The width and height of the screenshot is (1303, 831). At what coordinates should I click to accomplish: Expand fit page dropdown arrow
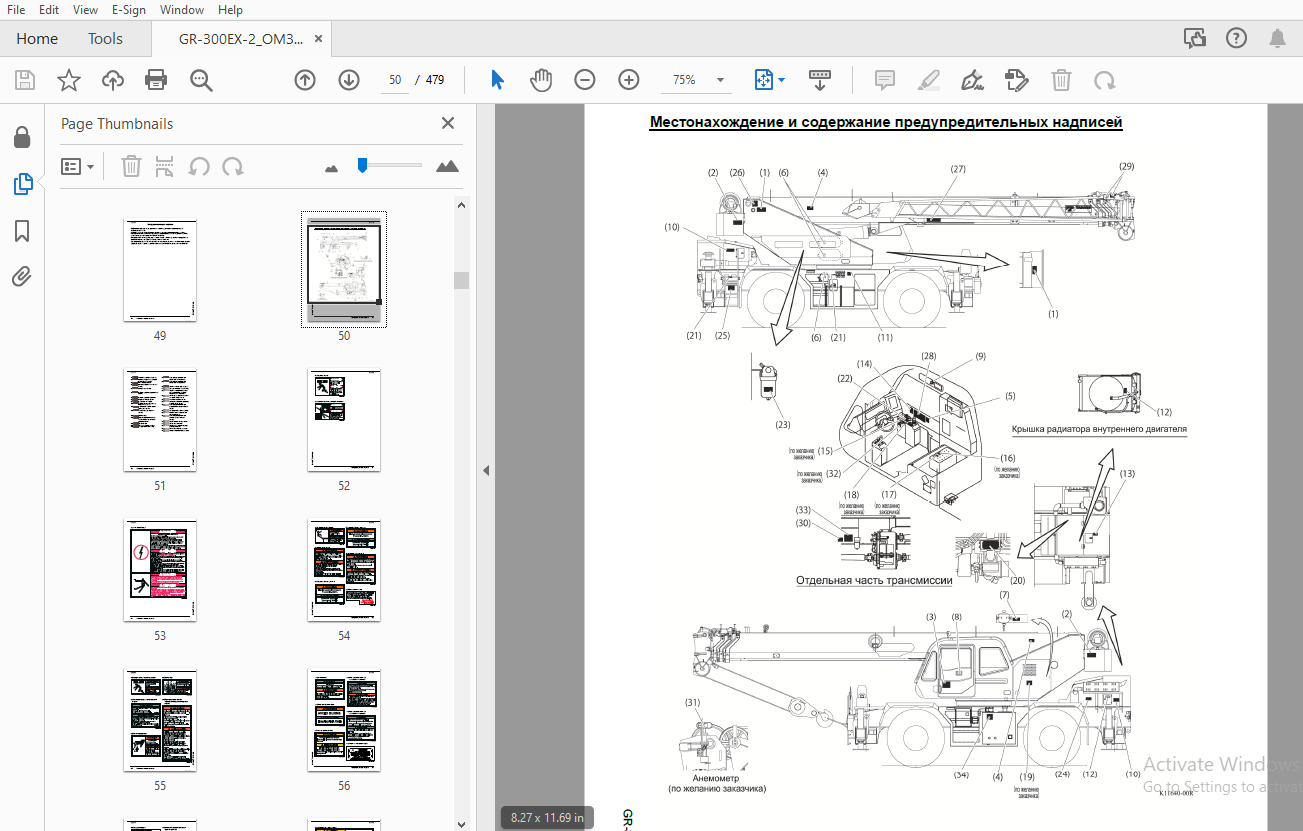click(x=781, y=81)
